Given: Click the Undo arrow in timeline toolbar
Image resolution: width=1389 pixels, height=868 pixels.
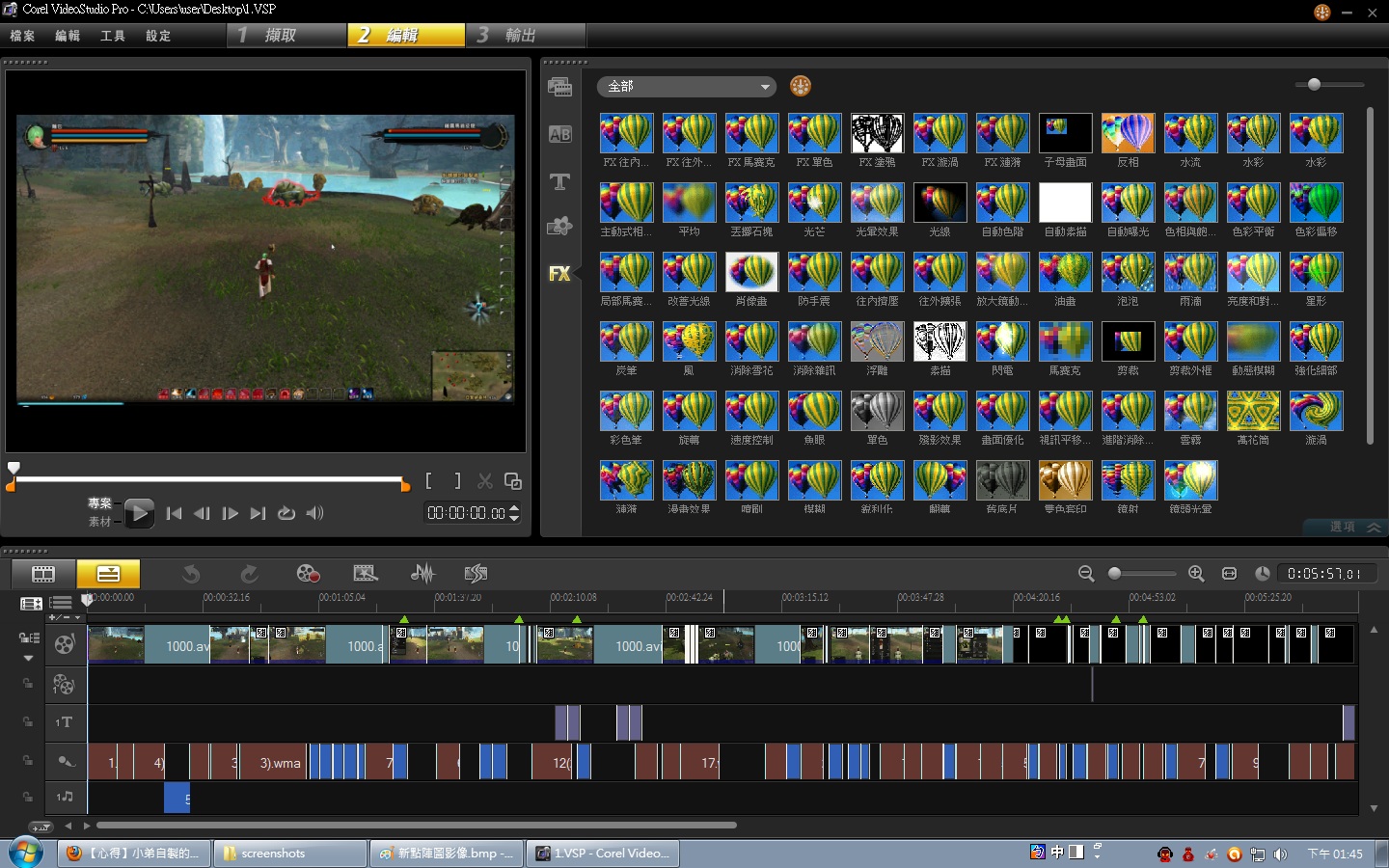Looking at the screenshot, I should 191,574.
